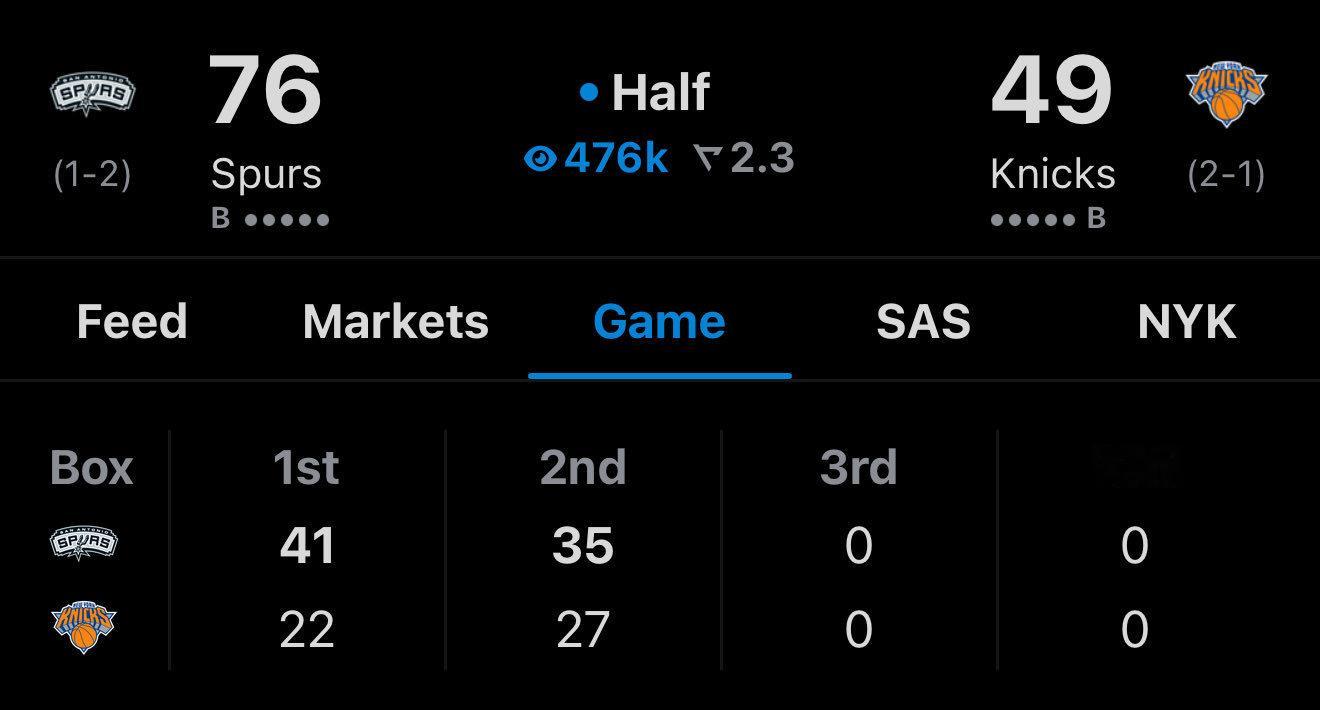Open the Markets tab
This screenshot has height=710, width=1320.
click(396, 322)
